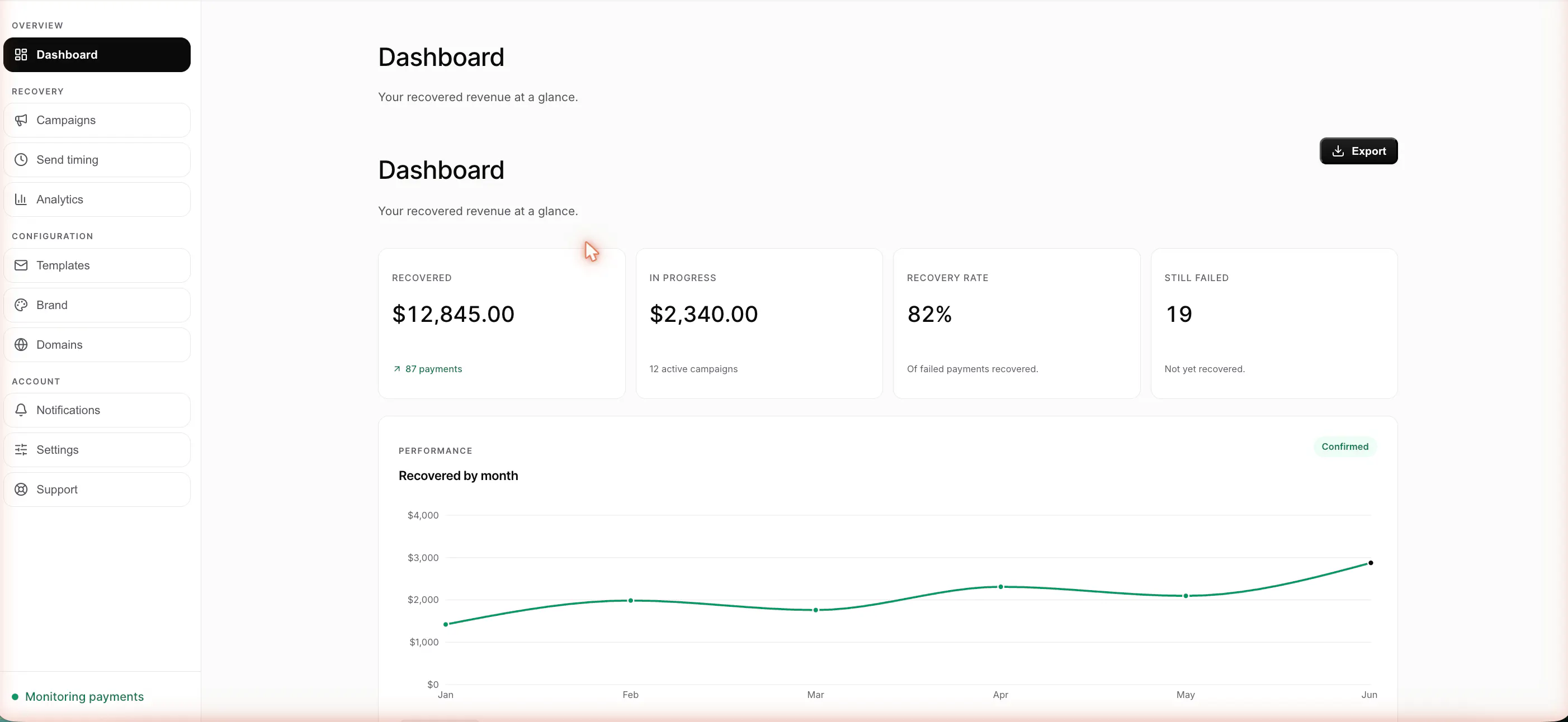Open the Still Failed 19 card
1568x722 pixels.
pyautogui.click(x=1274, y=323)
